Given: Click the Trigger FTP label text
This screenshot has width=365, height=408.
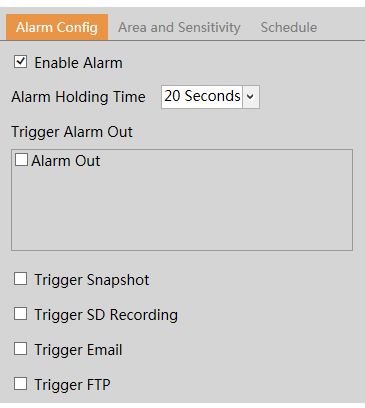Looking at the screenshot, I should coord(72,385).
